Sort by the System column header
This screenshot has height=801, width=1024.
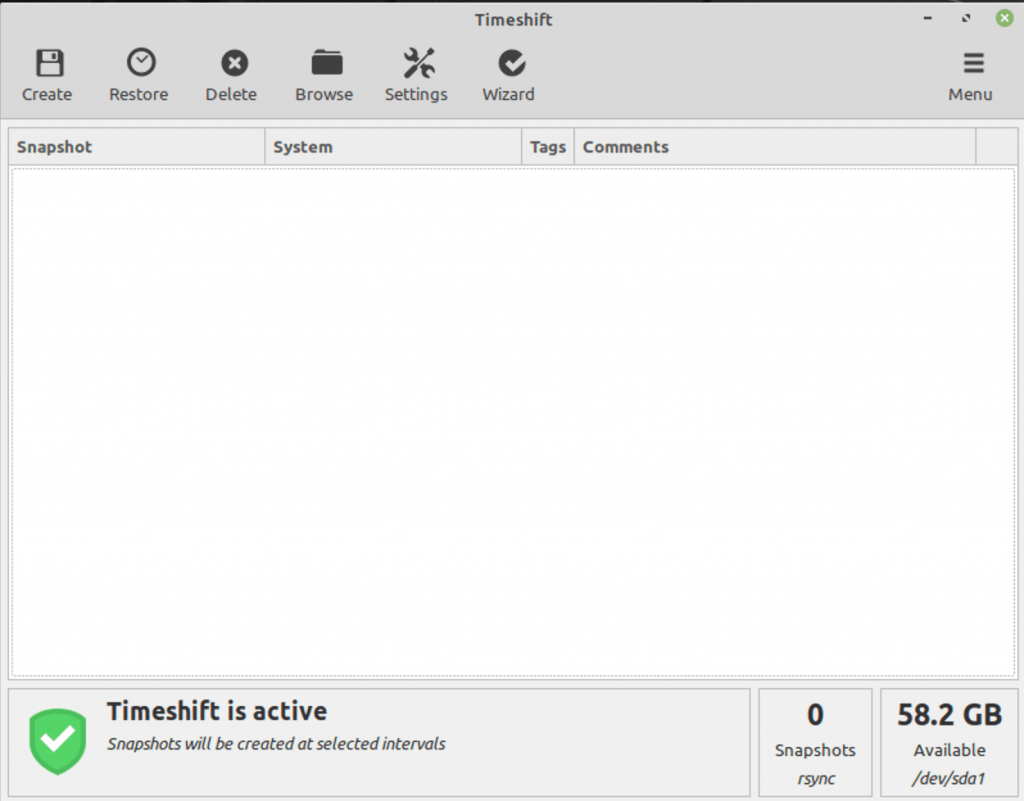pyautogui.click(x=300, y=147)
